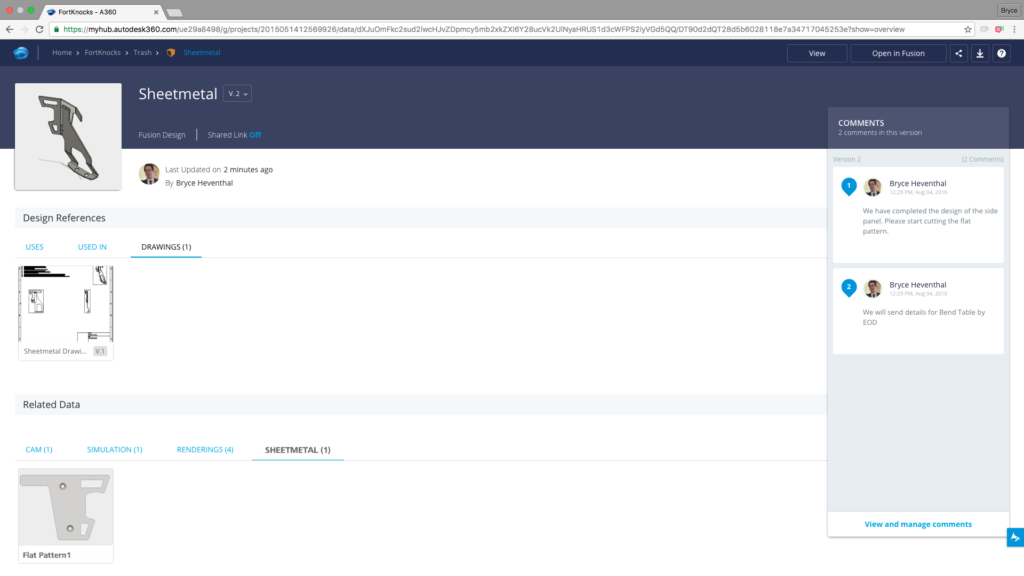1024x576 pixels.
Task: Click the second comment about Bend Table
Action: point(923,317)
